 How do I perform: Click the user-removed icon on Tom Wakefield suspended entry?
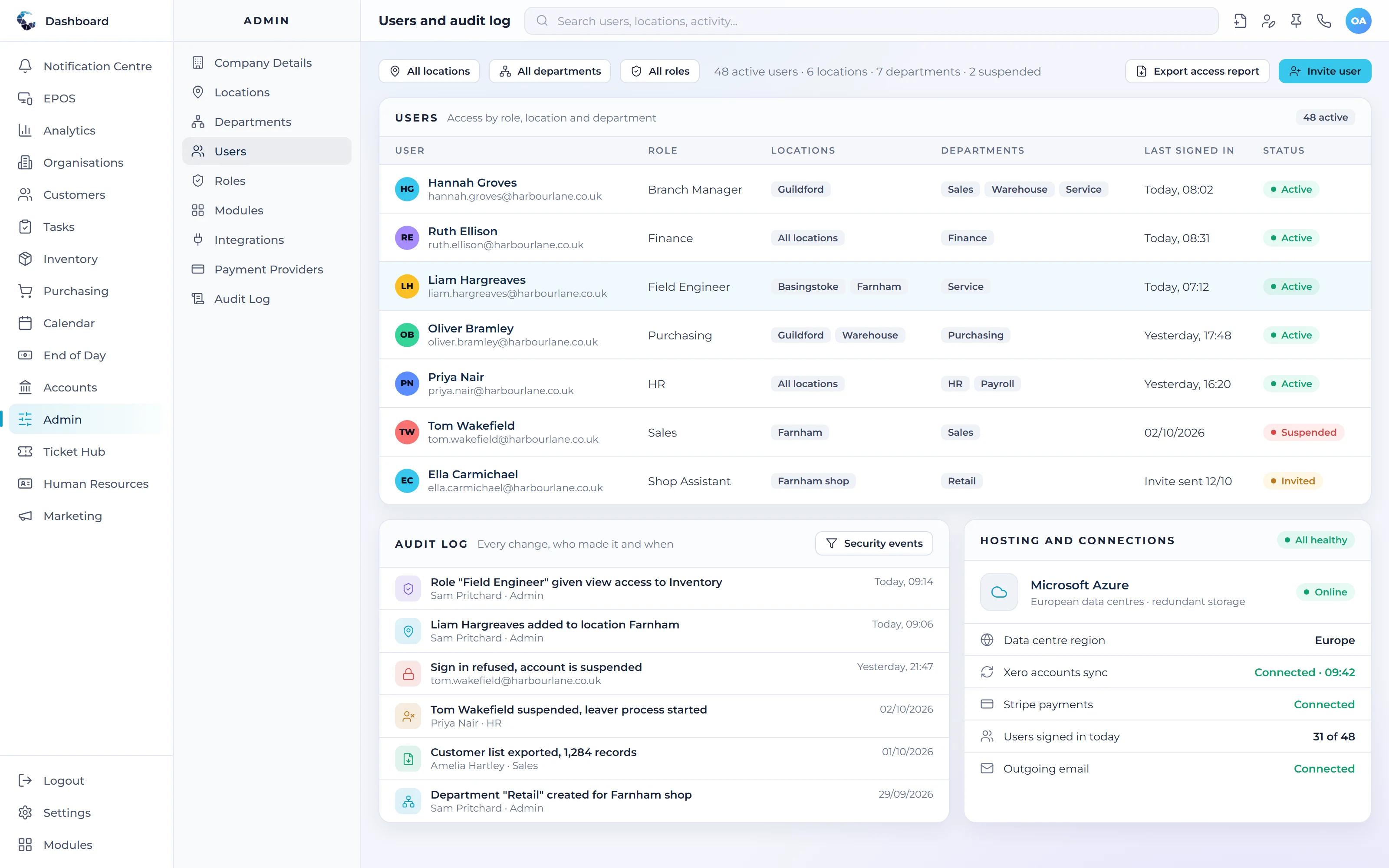(x=408, y=716)
